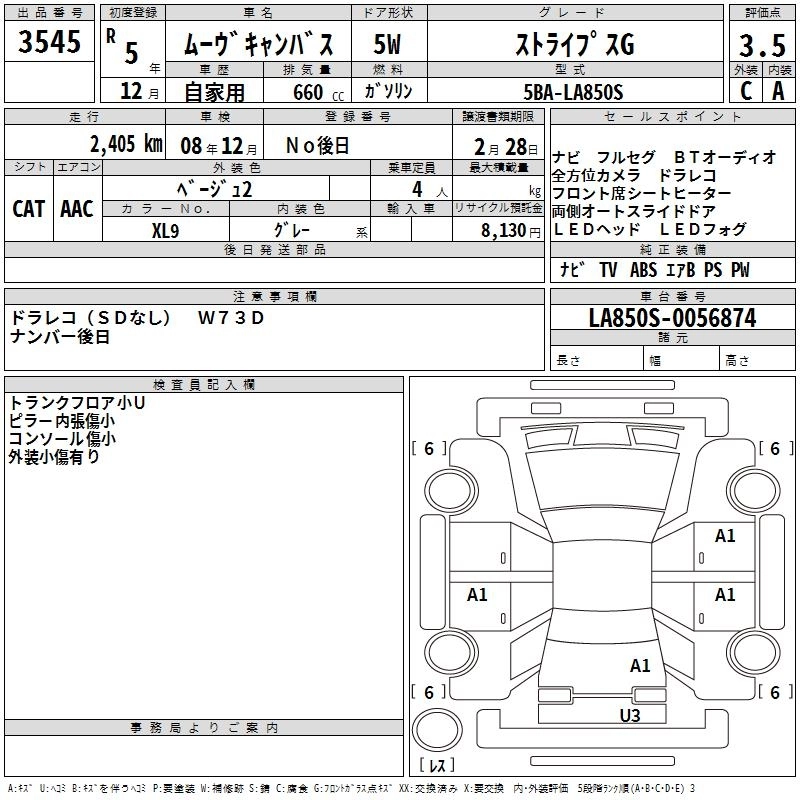Screen dimensions: 800x800
Task: Select the door type value 5W
Action: [387, 44]
